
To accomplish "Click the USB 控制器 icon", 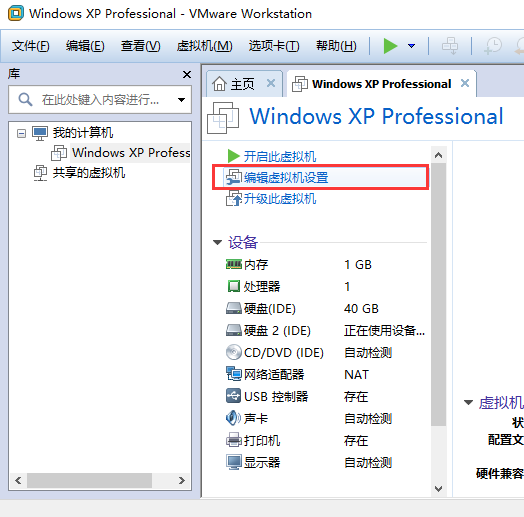I will click(233, 396).
